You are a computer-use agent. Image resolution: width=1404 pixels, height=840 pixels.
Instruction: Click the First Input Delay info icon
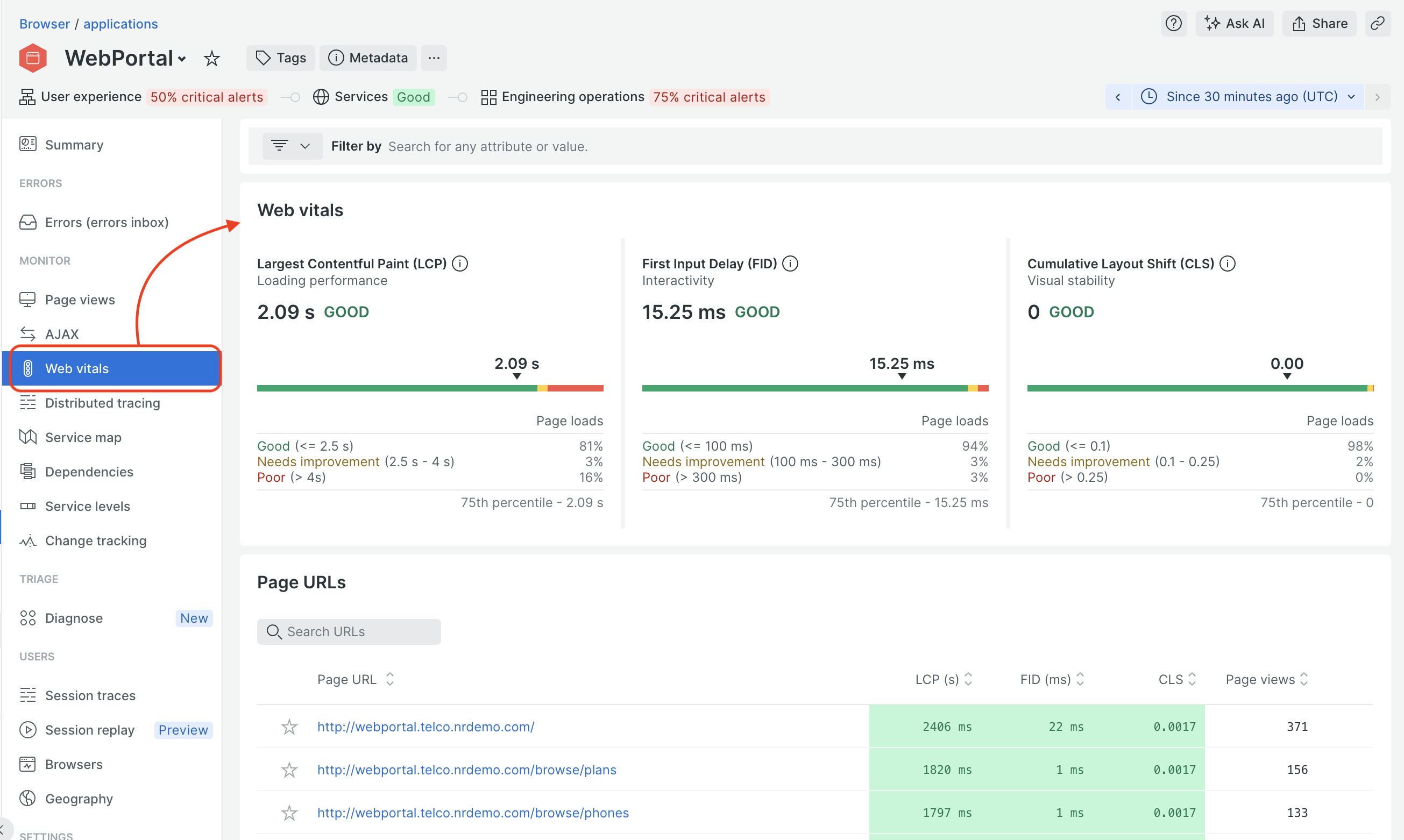pyautogui.click(x=790, y=263)
